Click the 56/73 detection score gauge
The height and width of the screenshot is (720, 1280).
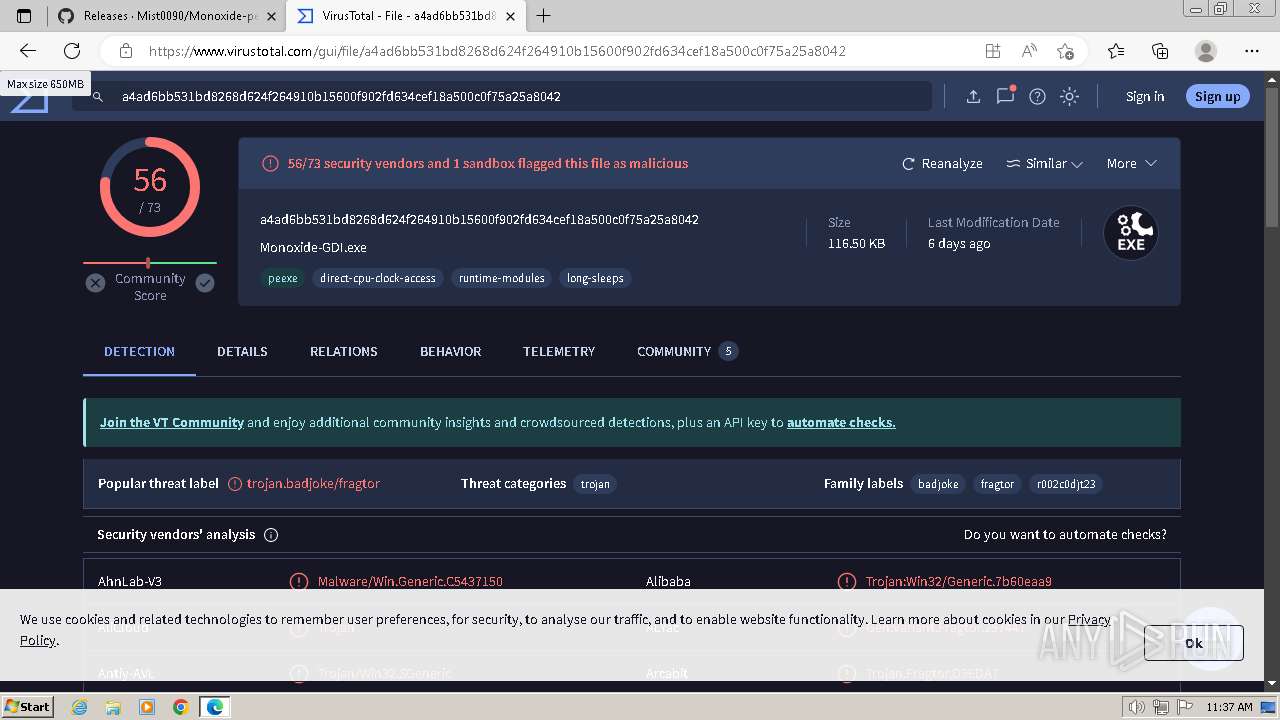150,188
